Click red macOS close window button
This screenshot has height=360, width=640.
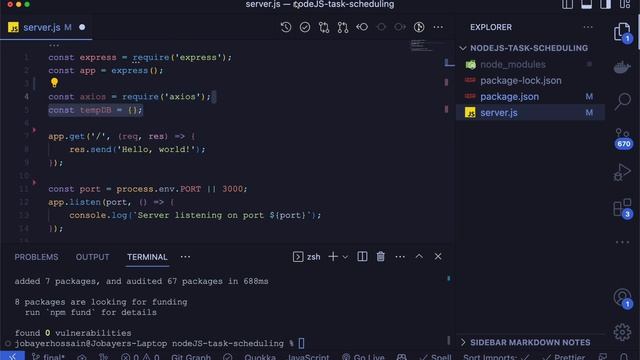pyautogui.click(x=10, y=4)
